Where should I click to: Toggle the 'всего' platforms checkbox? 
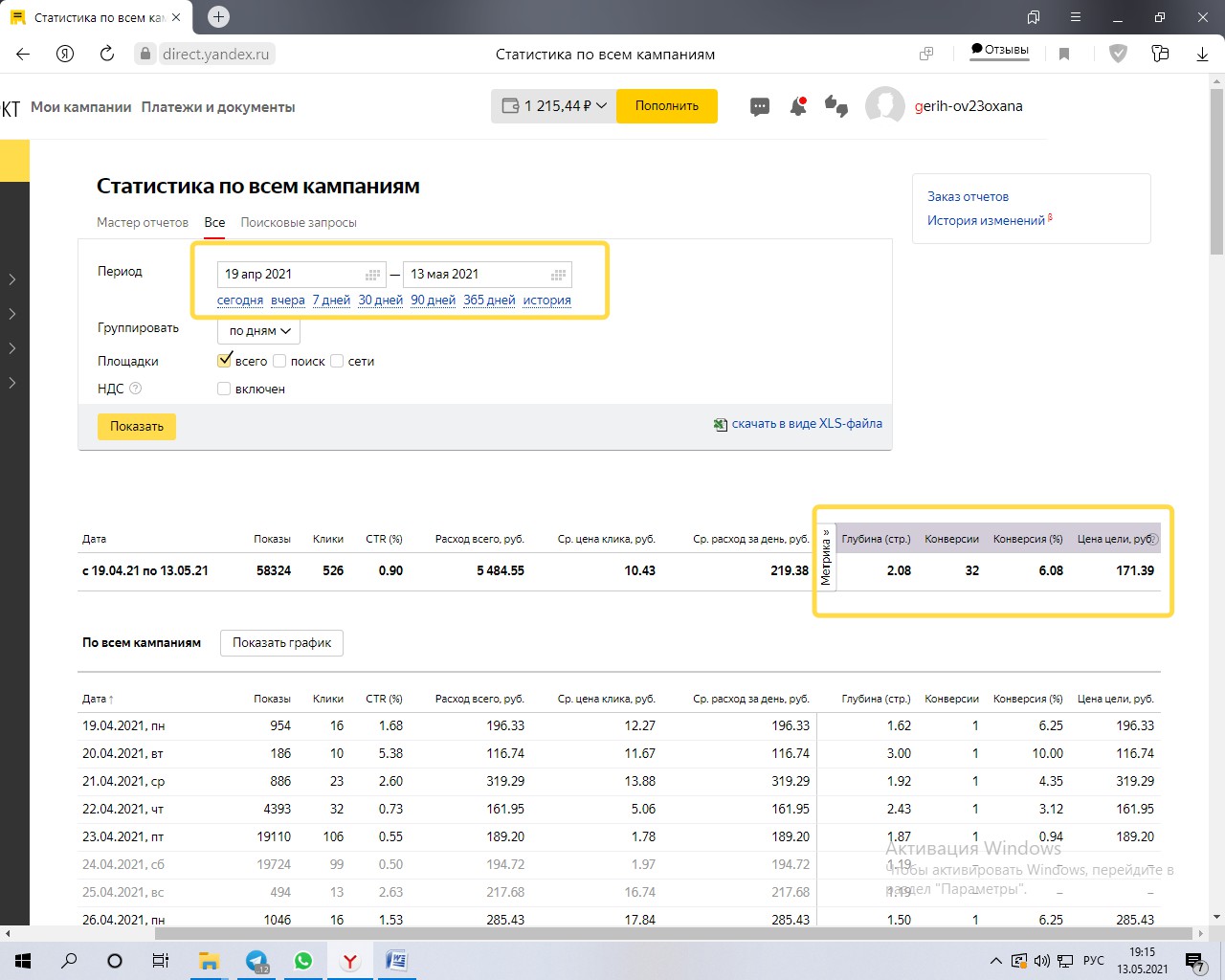point(225,361)
